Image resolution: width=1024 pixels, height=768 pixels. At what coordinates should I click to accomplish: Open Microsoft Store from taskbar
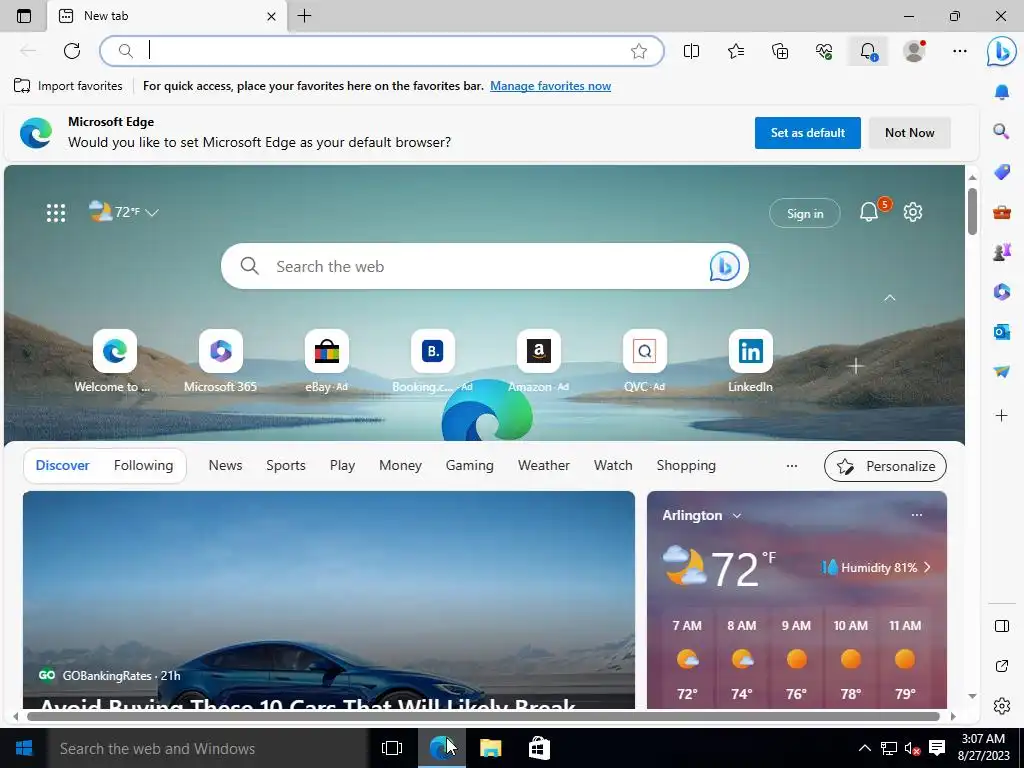click(x=539, y=748)
